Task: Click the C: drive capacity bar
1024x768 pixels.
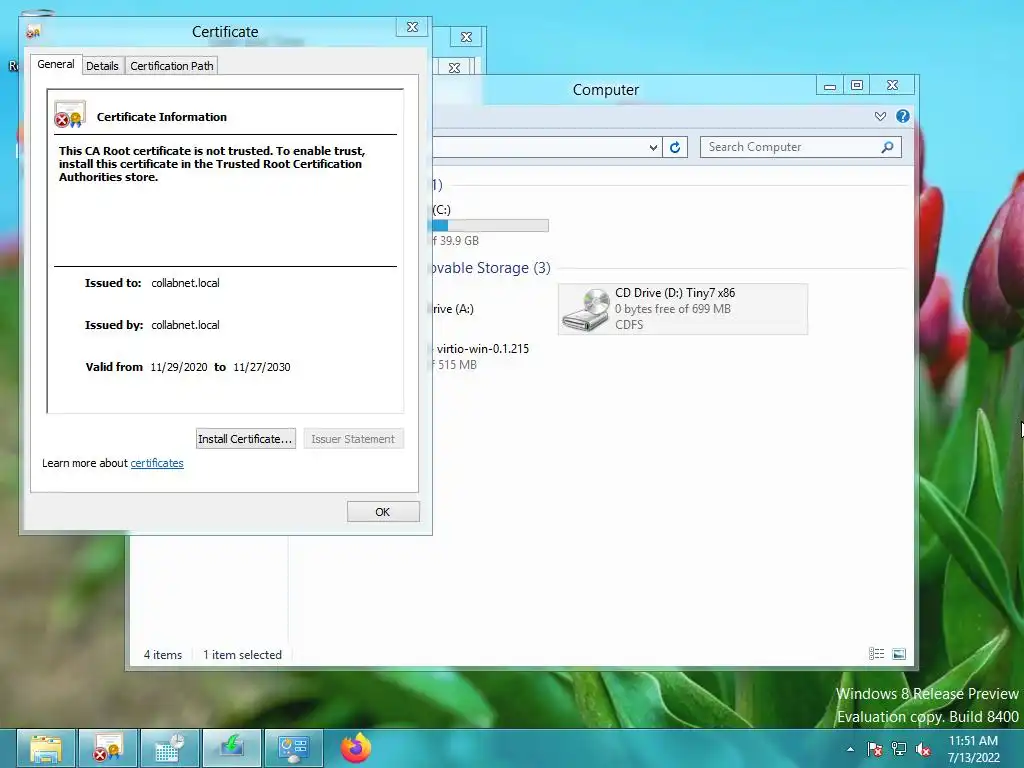Action: (x=490, y=225)
